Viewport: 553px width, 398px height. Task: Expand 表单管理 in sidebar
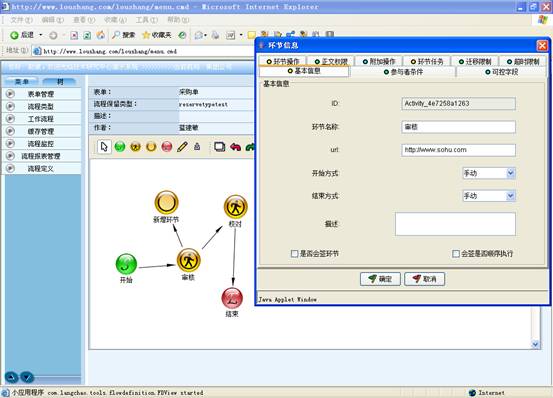pyautogui.click(x=42, y=94)
